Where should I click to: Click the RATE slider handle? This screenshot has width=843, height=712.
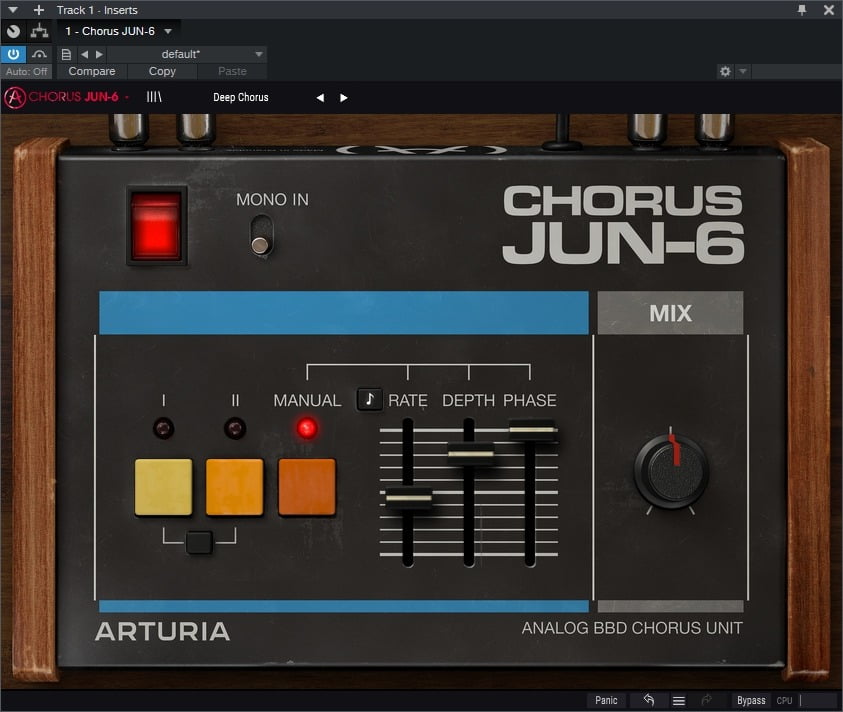(x=409, y=498)
